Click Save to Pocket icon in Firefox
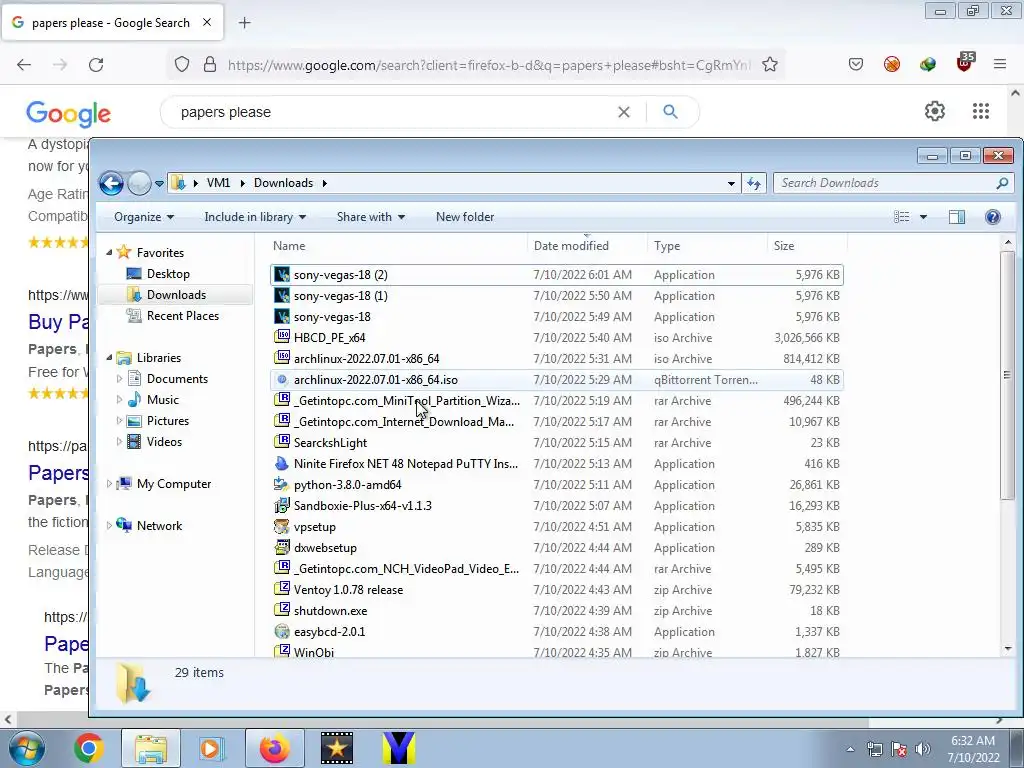 coord(856,64)
